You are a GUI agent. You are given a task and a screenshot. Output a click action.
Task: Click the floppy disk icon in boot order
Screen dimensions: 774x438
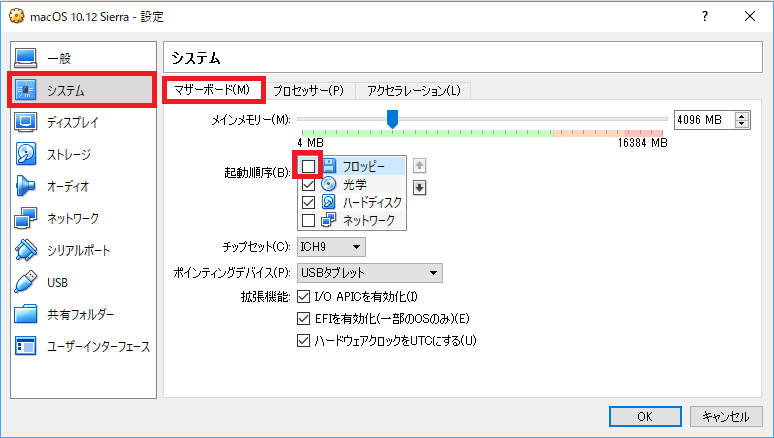[x=329, y=166]
